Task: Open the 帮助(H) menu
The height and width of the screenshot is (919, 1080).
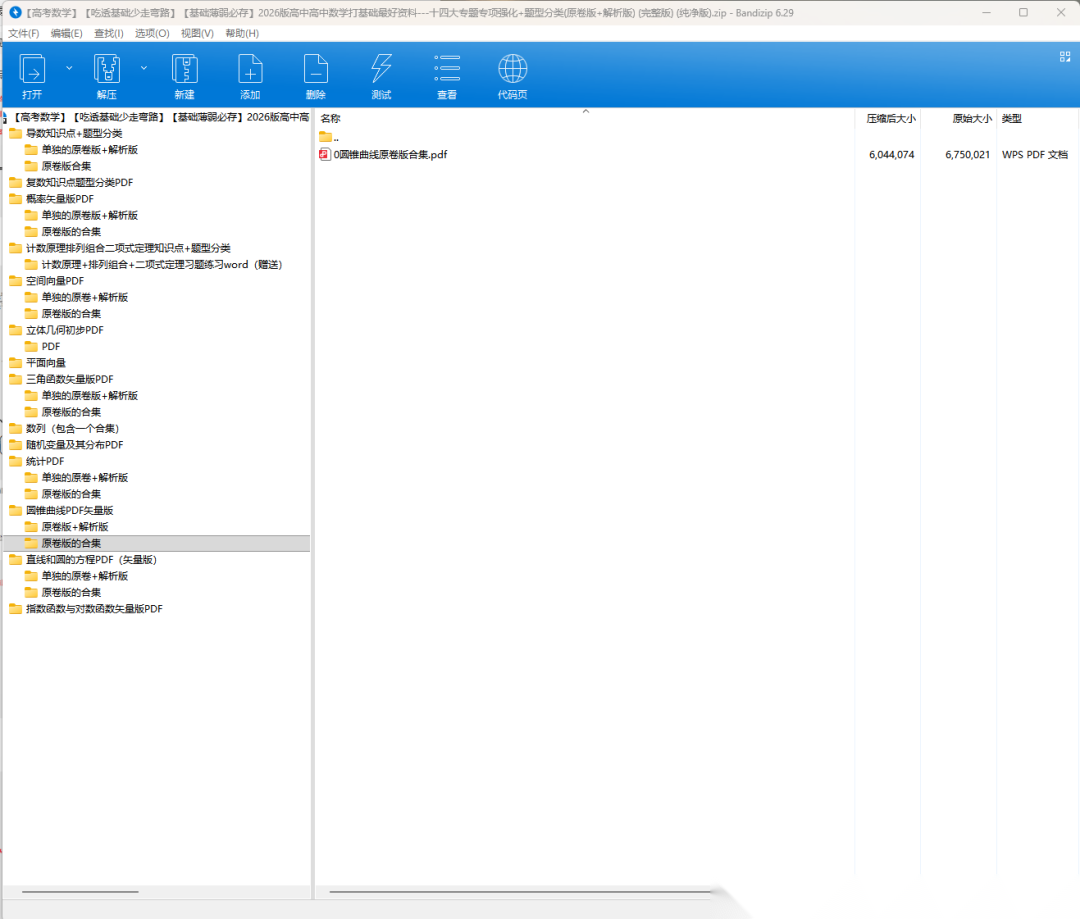Action: (242, 33)
